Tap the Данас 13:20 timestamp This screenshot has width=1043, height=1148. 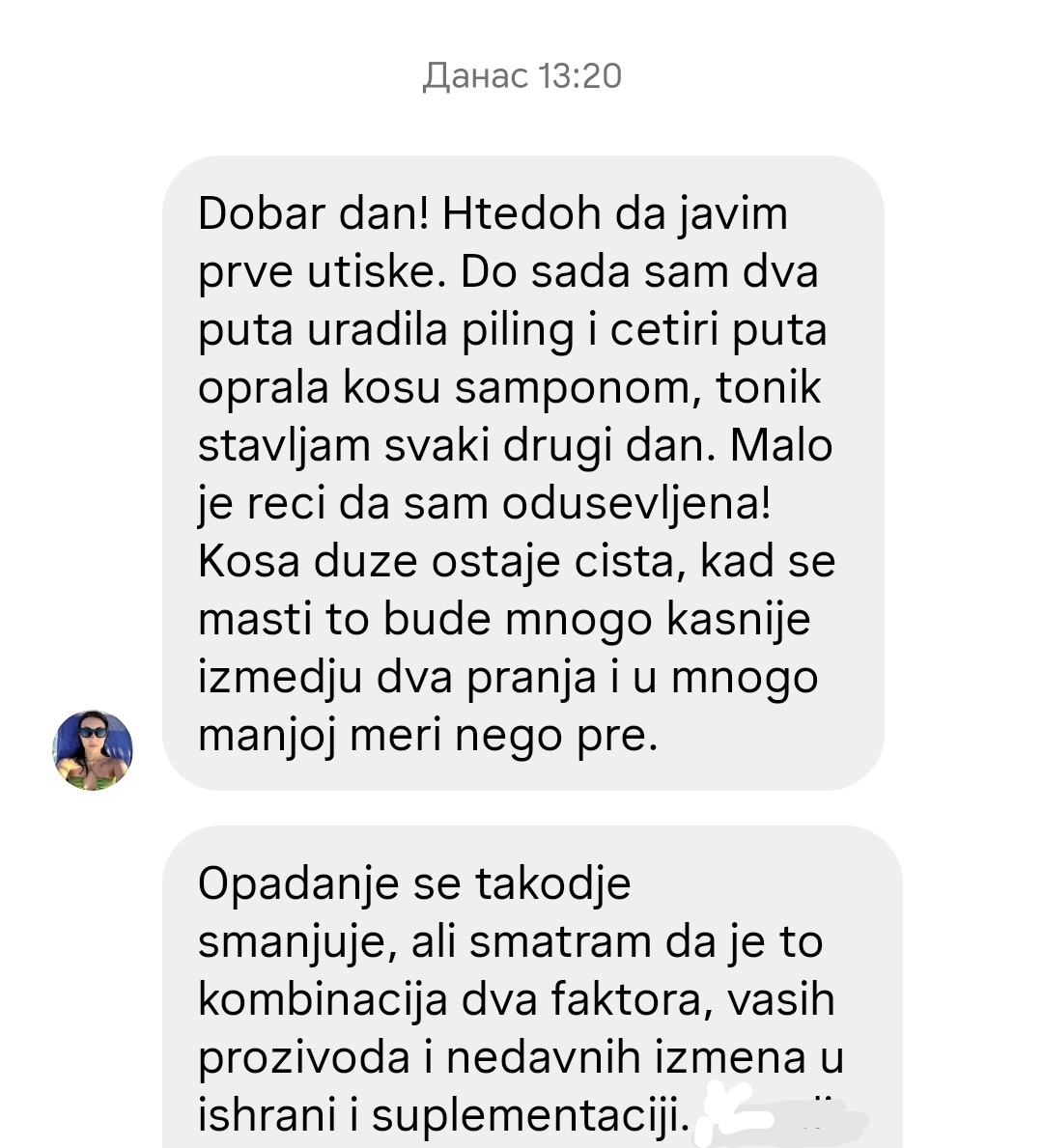(x=521, y=76)
